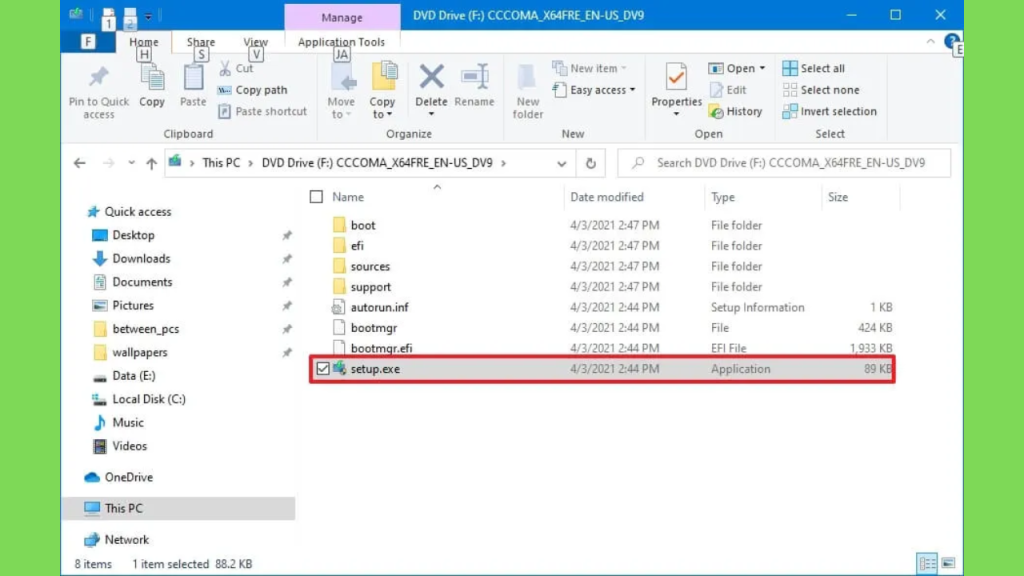Screen dimensions: 1024x576
Task: Expand the Delete dropdown arrow
Action: (x=431, y=114)
